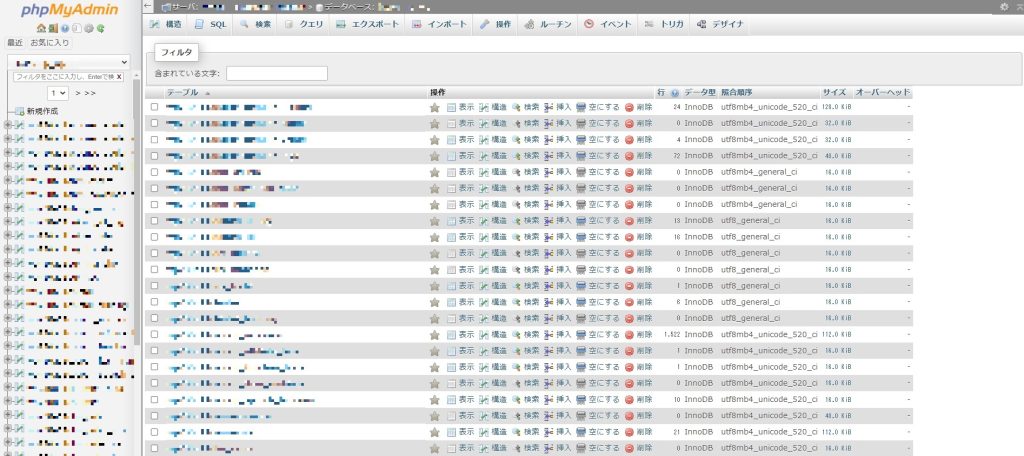
Task: Click the お気に入り button
Action: coord(50,42)
